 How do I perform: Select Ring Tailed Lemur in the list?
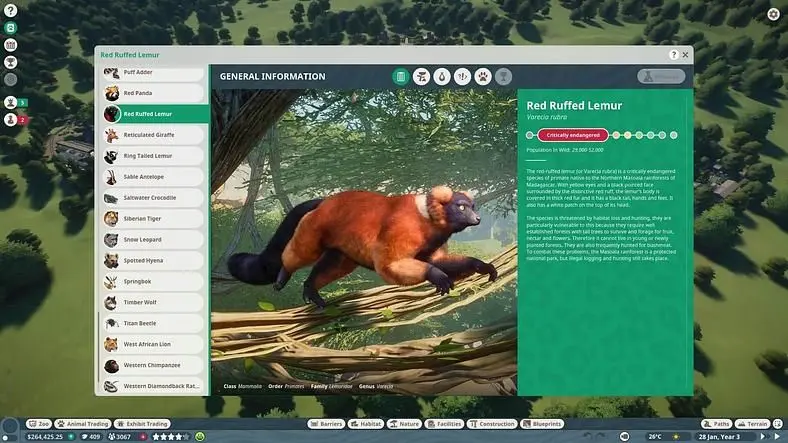(153, 156)
